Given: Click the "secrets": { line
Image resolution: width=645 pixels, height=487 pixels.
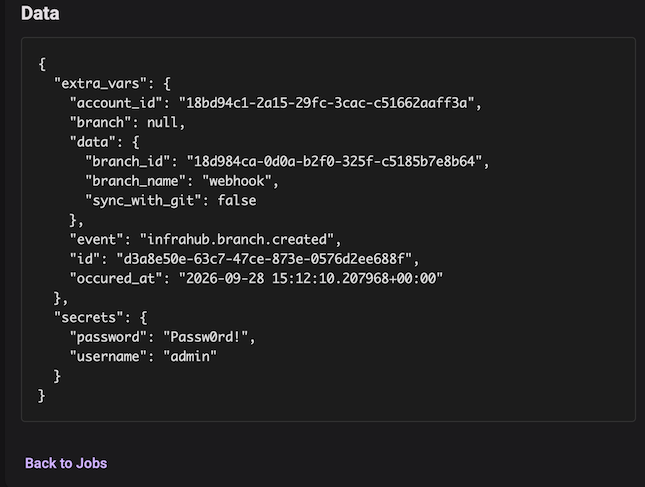Looking at the screenshot, I should [100, 318].
